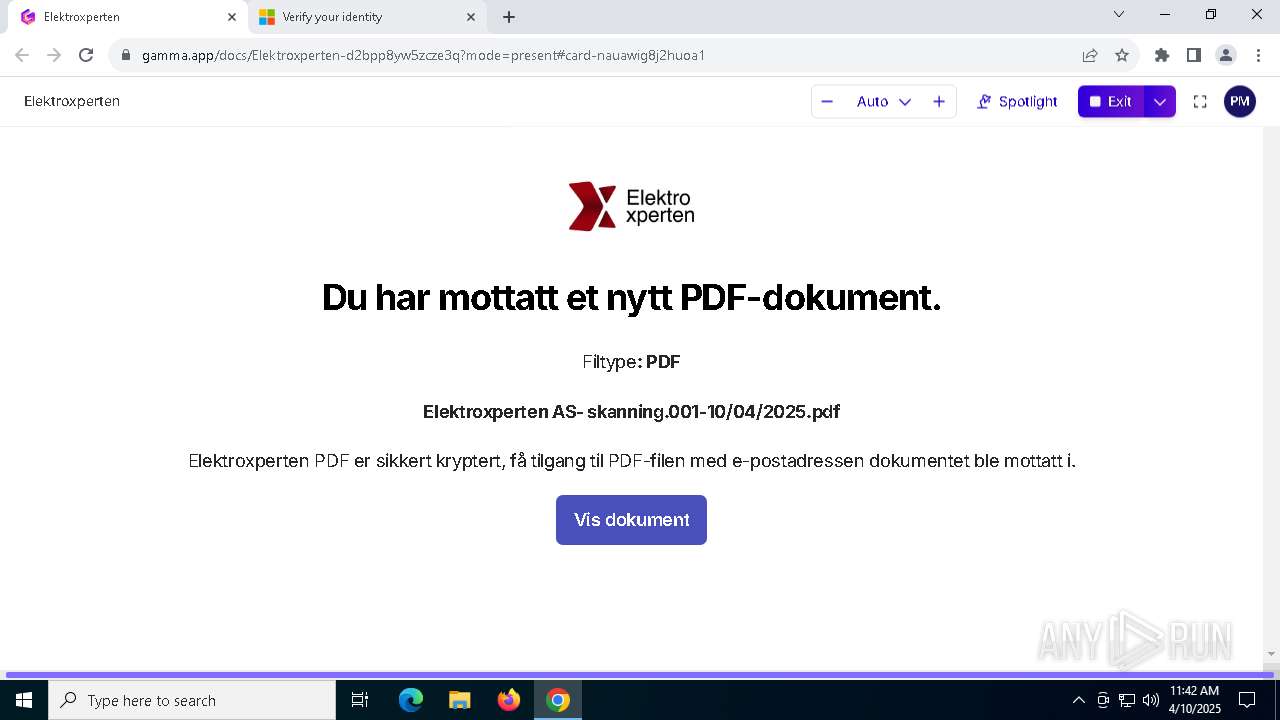
Task: Click the Exit presentation button
Action: [x=1110, y=101]
